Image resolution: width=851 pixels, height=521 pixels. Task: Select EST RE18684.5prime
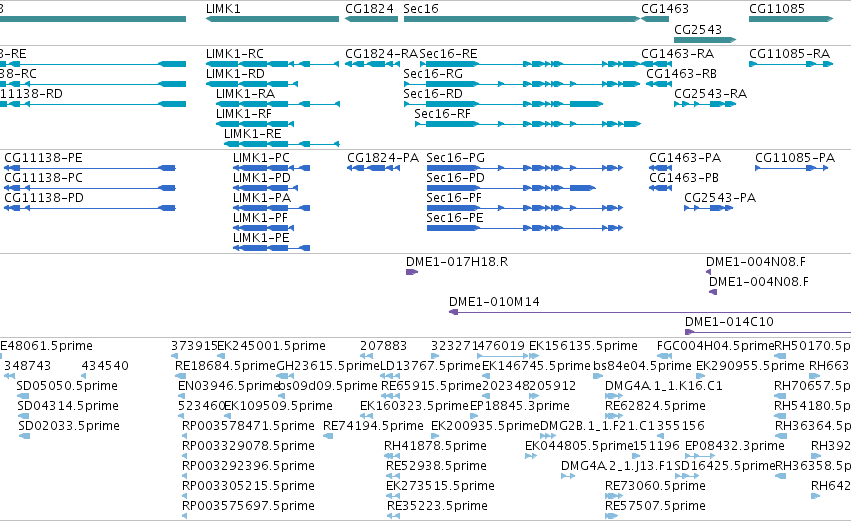point(180,377)
